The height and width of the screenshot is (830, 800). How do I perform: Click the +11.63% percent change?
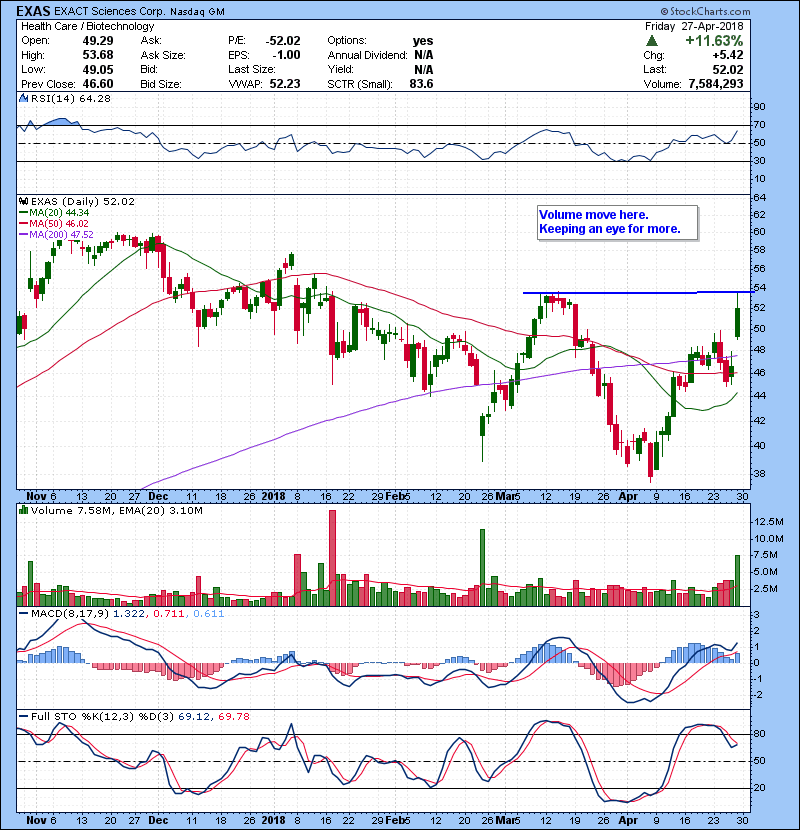[x=714, y=41]
